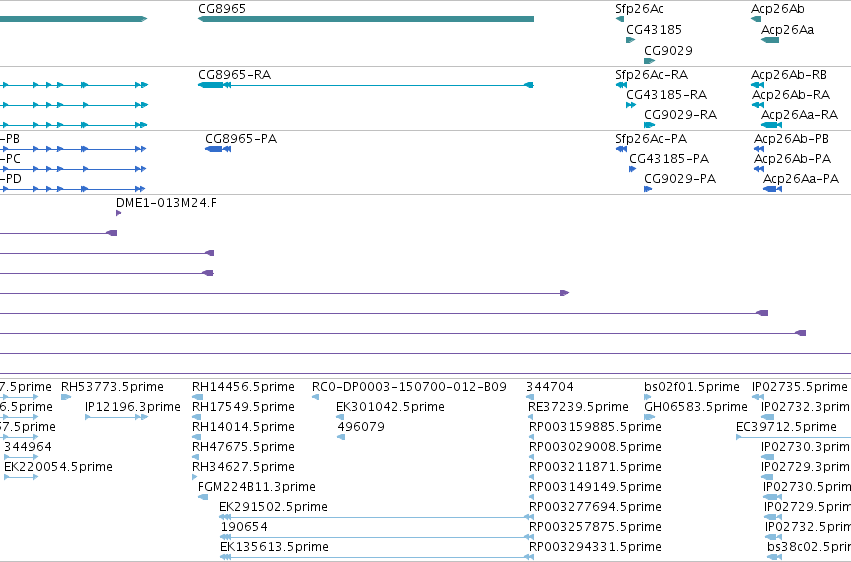The width and height of the screenshot is (851, 562).
Task: Click the EC39712.5prime EST
Action: [793, 437]
